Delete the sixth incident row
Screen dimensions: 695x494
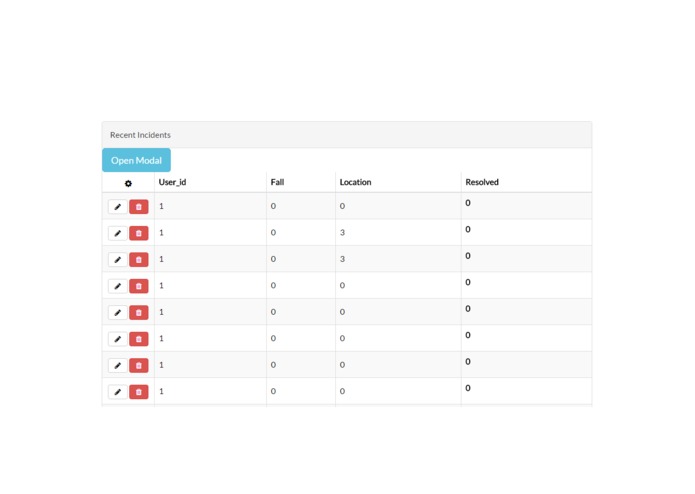point(139,339)
